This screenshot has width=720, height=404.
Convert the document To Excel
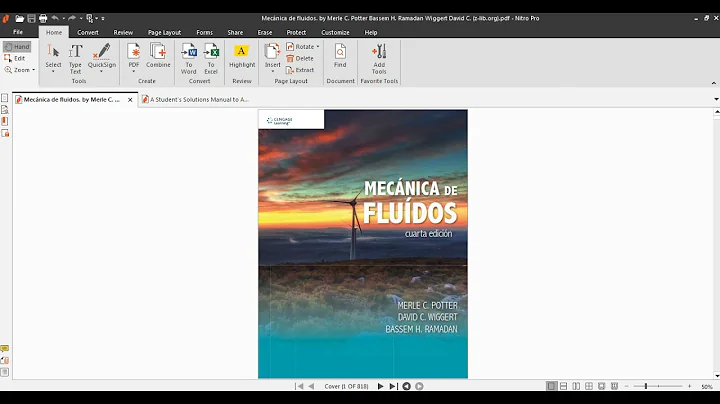211,59
